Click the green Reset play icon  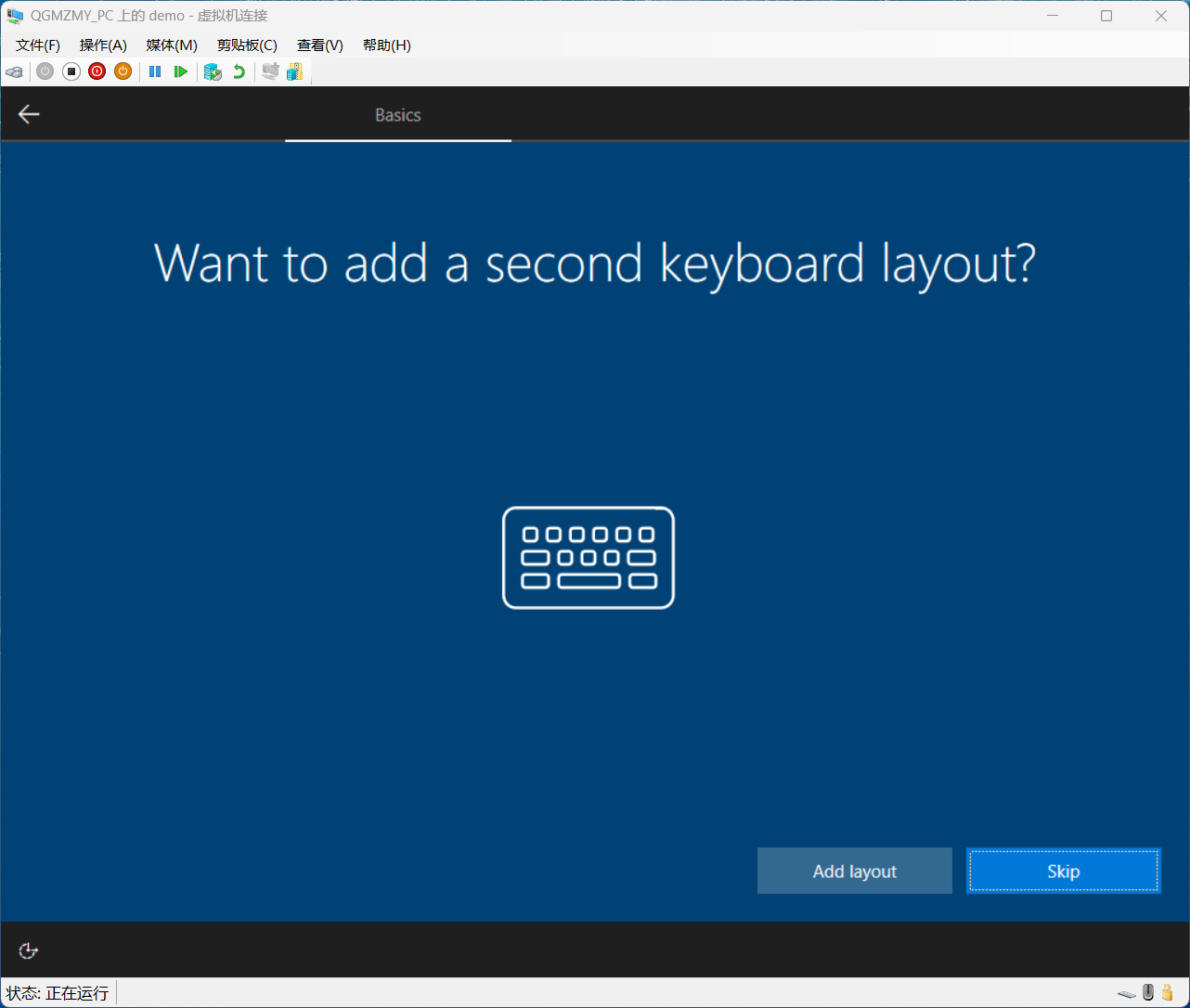(181, 71)
